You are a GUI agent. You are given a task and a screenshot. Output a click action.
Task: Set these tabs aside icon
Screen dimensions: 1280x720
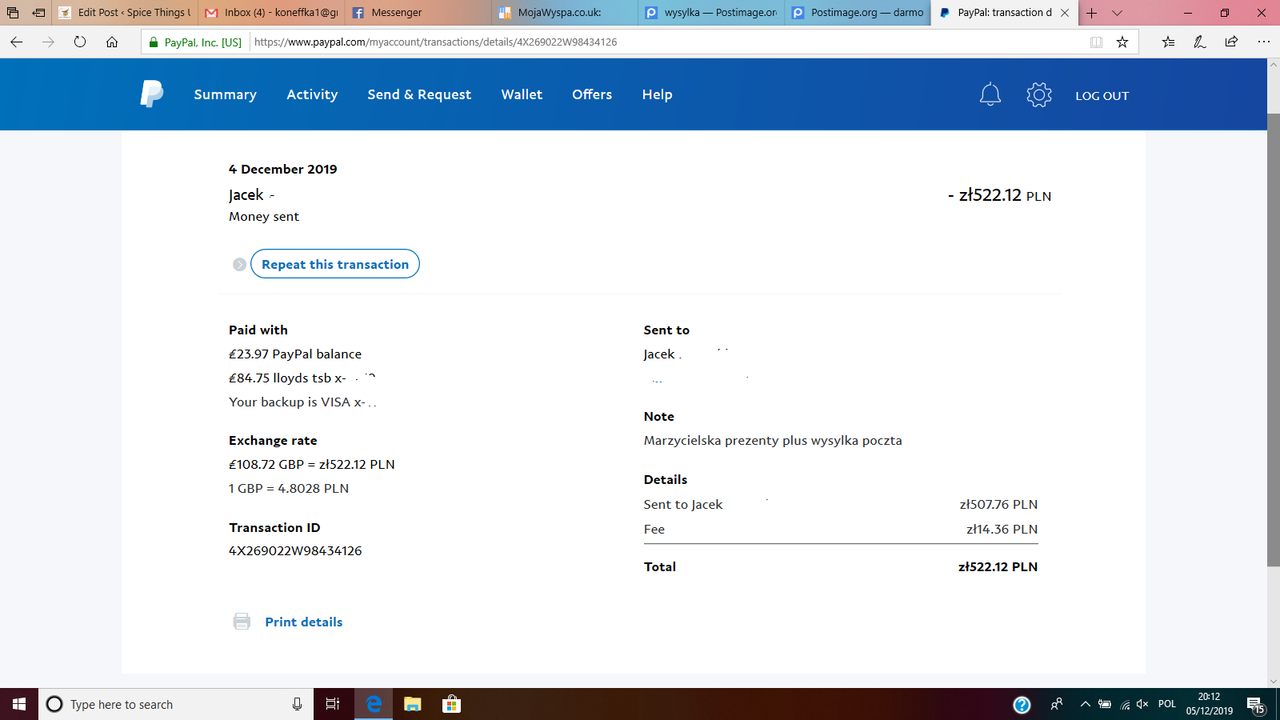[38, 13]
